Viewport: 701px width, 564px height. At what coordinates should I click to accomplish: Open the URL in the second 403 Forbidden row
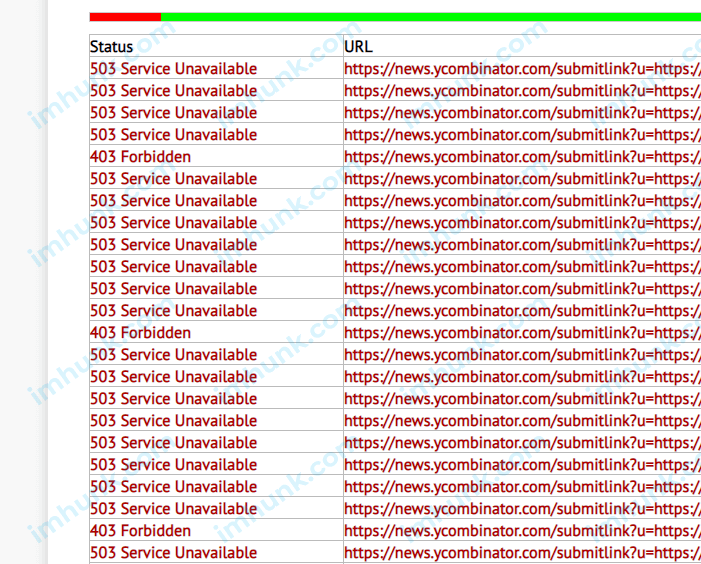tap(522, 333)
